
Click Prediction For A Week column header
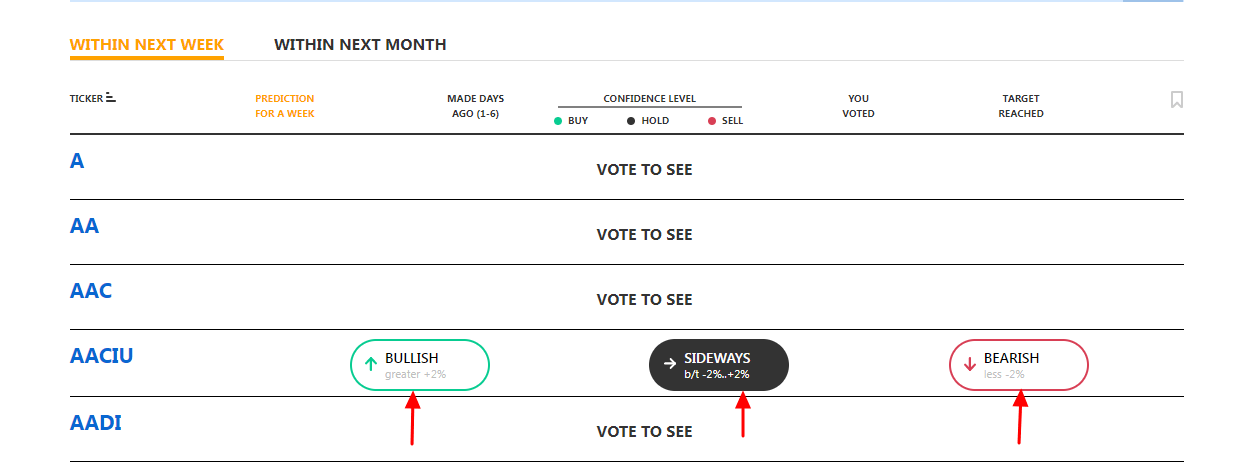(284, 106)
